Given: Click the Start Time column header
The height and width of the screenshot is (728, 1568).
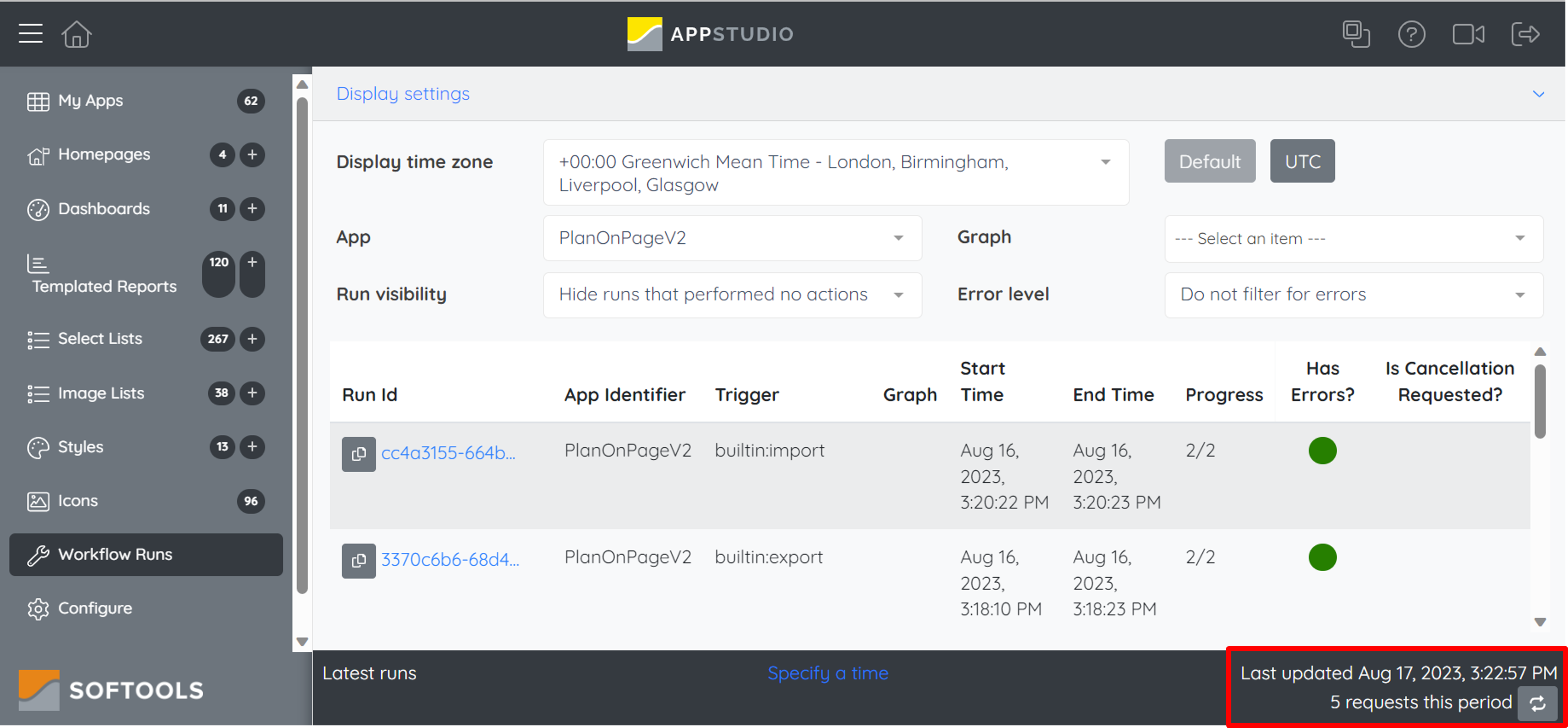Looking at the screenshot, I should [x=982, y=381].
